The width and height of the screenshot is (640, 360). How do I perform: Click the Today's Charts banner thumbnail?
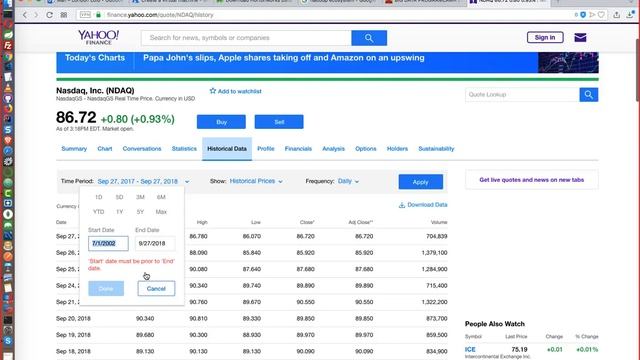click(x=568, y=62)
